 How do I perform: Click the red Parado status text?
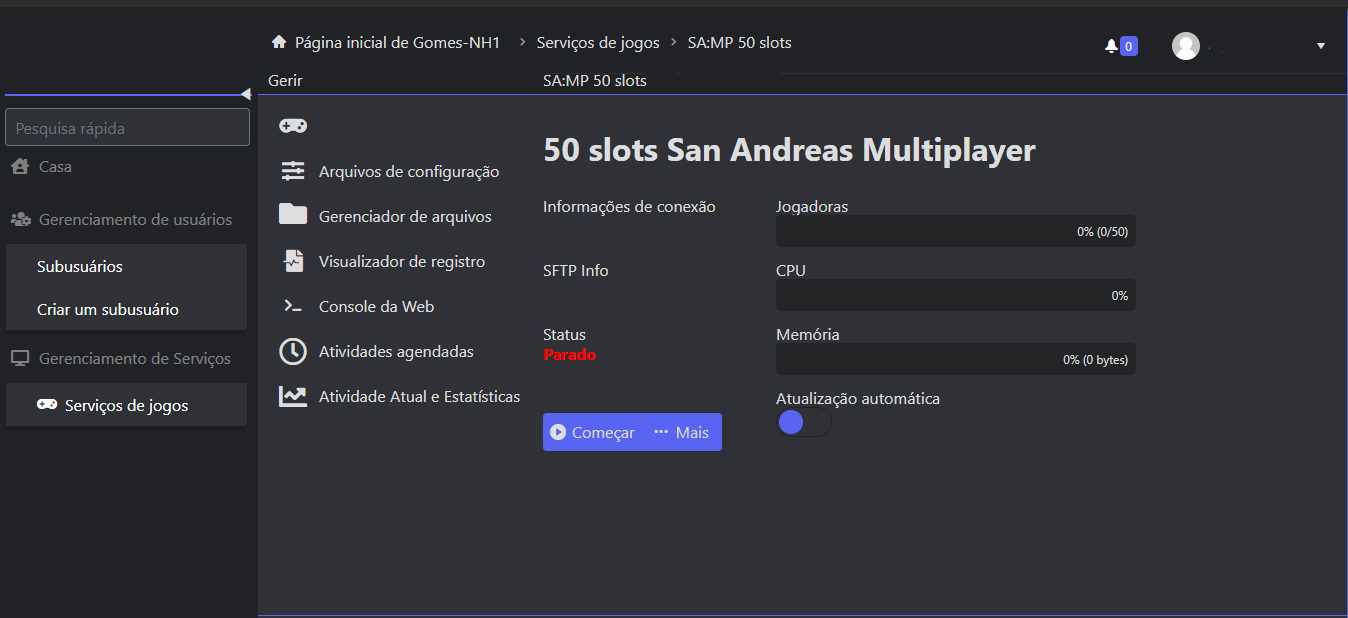570,354
